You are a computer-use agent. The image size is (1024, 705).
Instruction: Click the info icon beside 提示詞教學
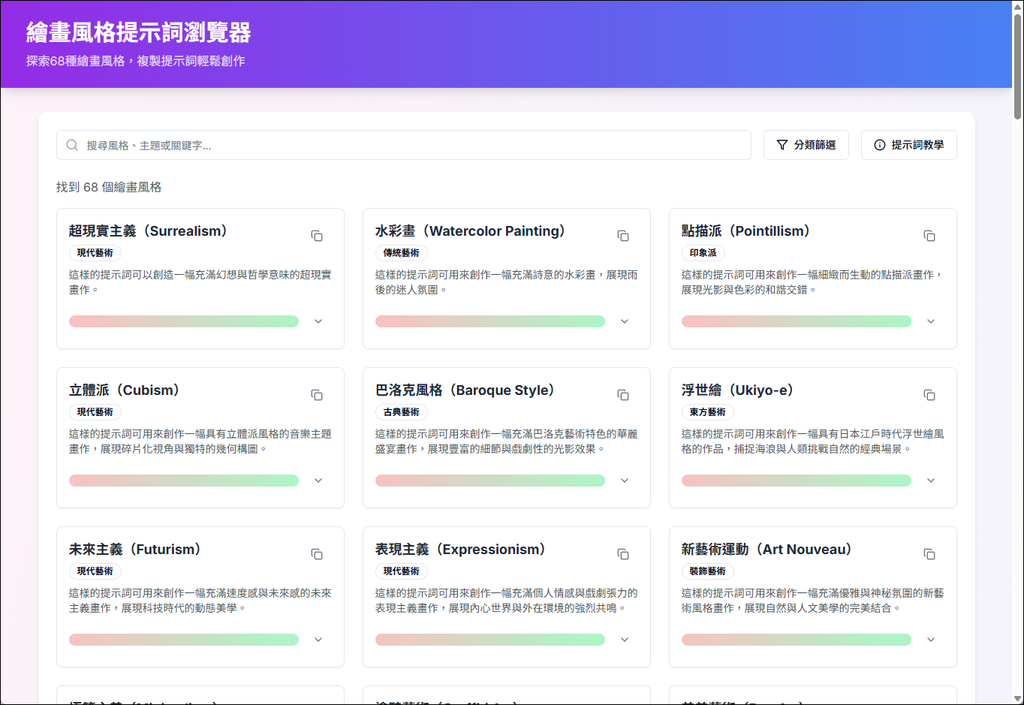click(880, 145)
